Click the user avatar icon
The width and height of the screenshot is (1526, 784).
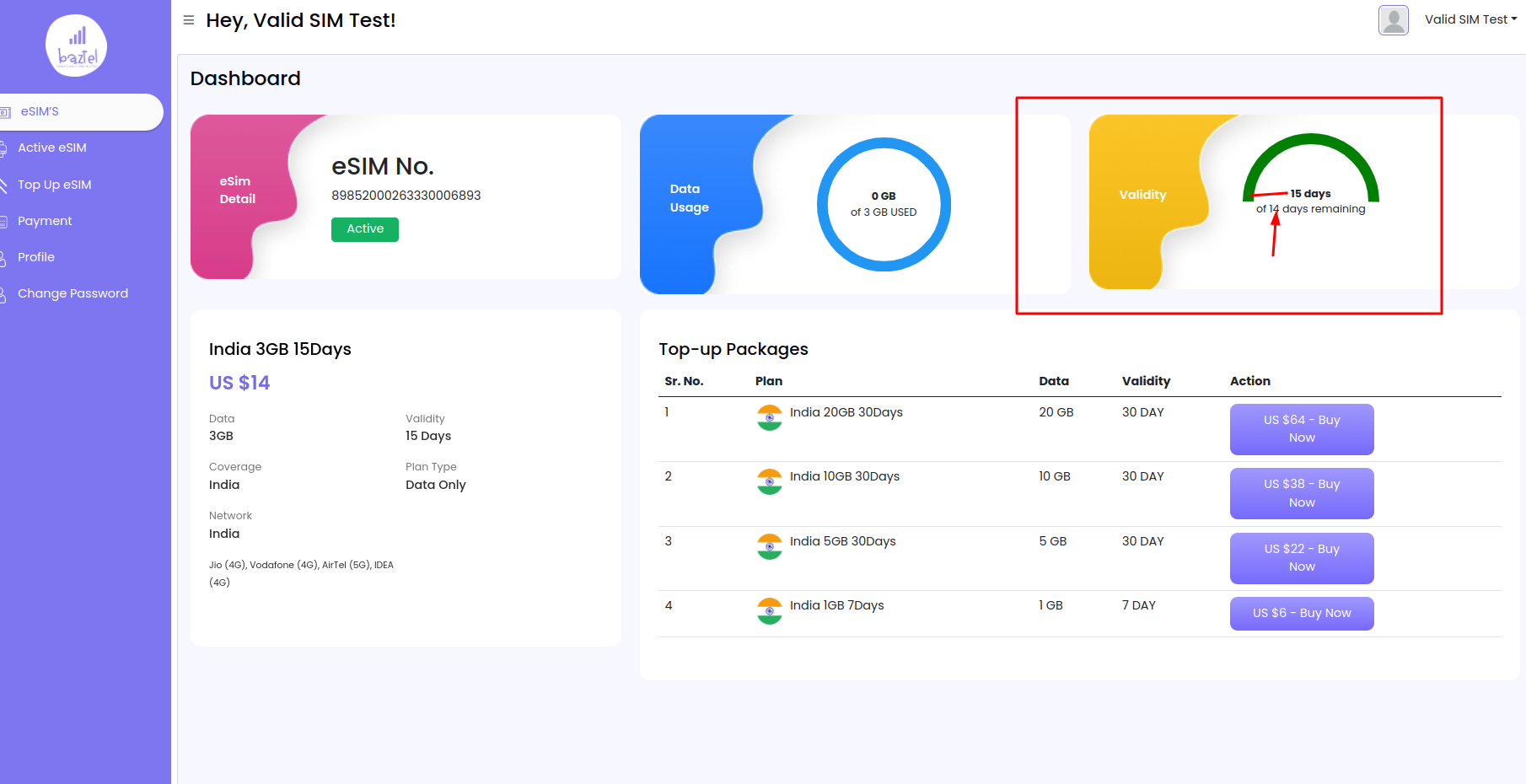[1393, 20]
